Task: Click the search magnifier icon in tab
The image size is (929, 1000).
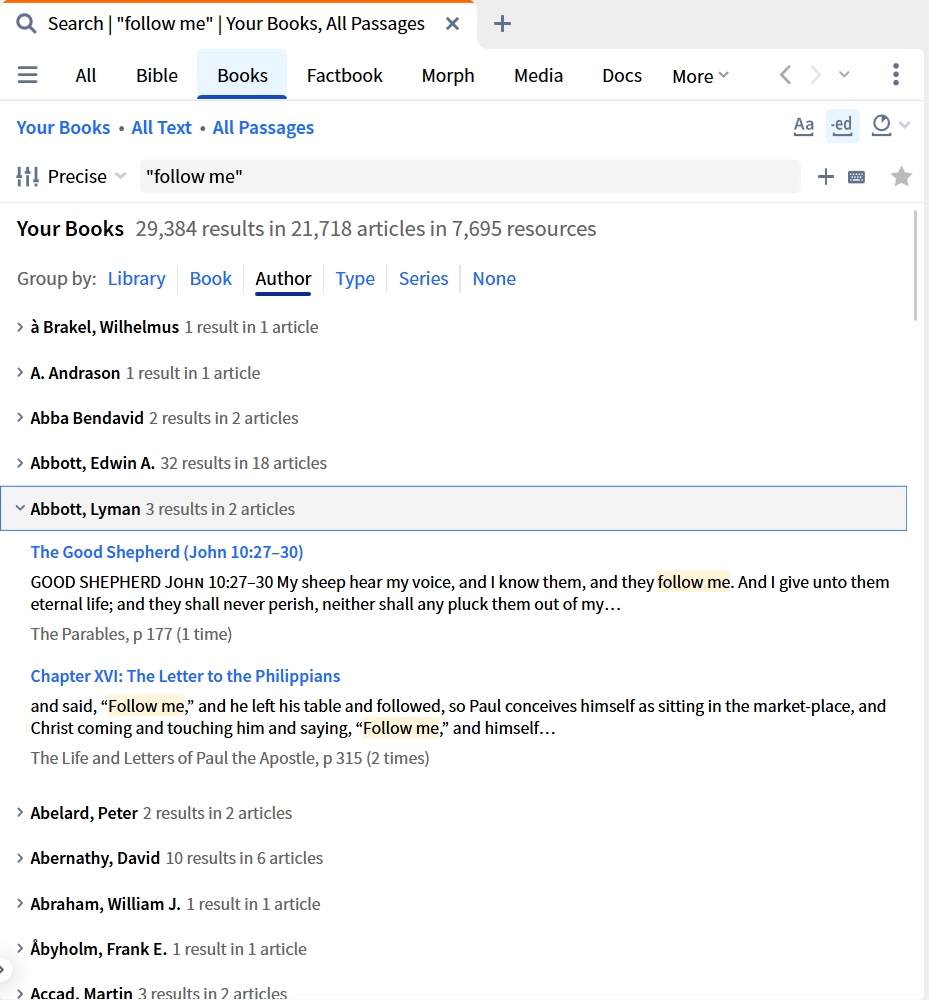Action: tap(26, 24)
